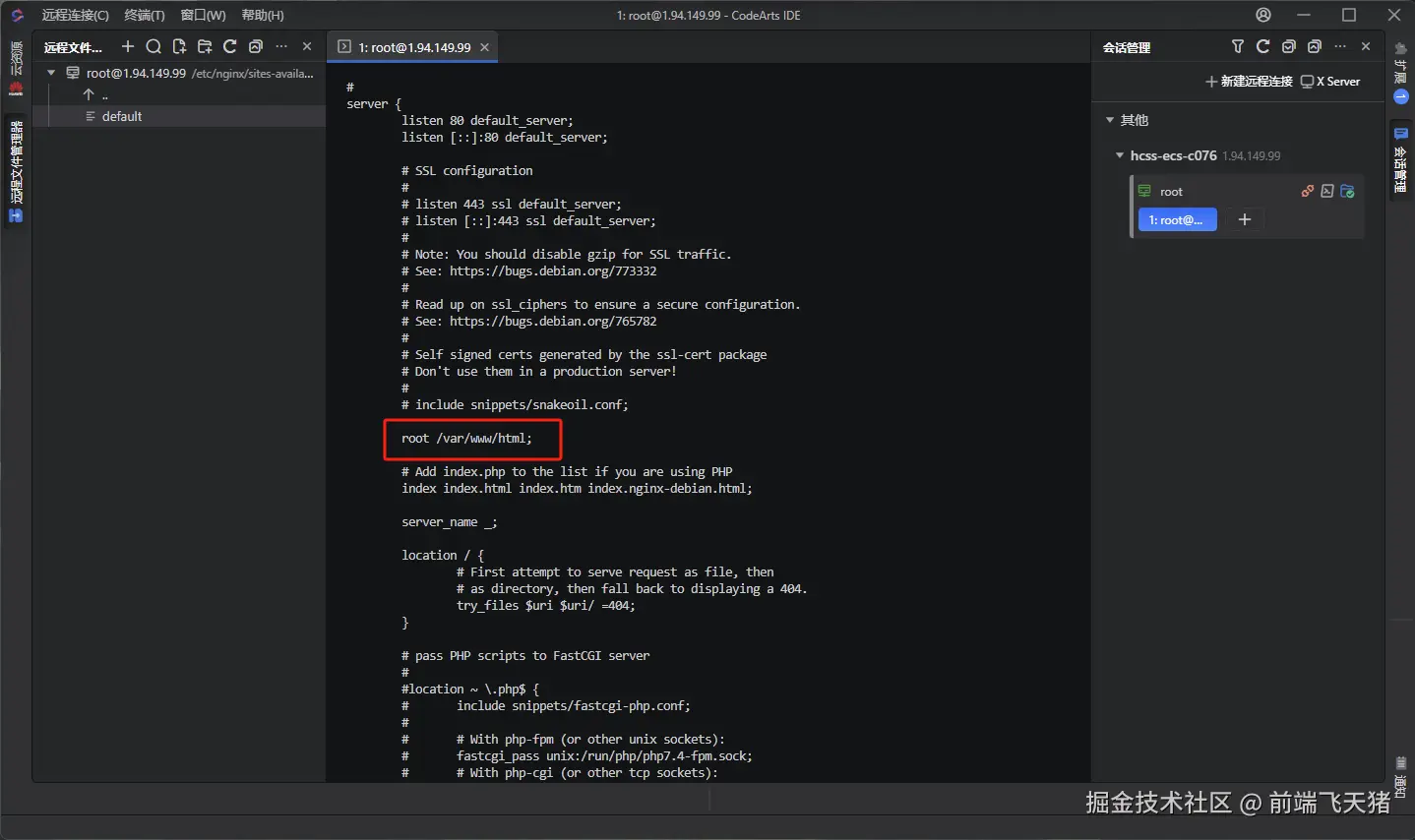The height and width of the screenshot is (840, 1415).
Task: Click the 'server_name _;' line
Action: (x=449, y=521)
